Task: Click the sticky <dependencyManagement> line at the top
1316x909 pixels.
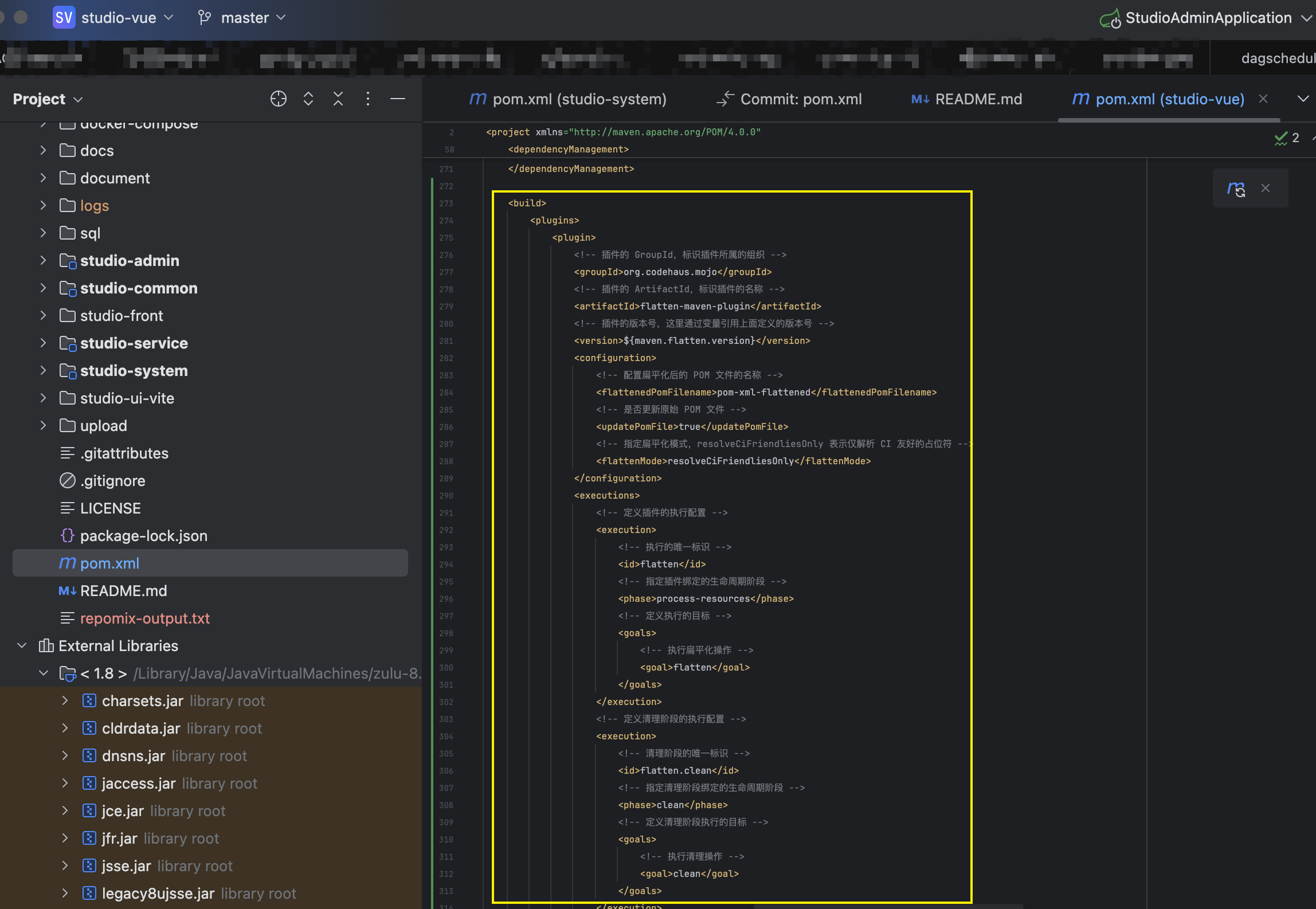Action: (x=568, y=149)
